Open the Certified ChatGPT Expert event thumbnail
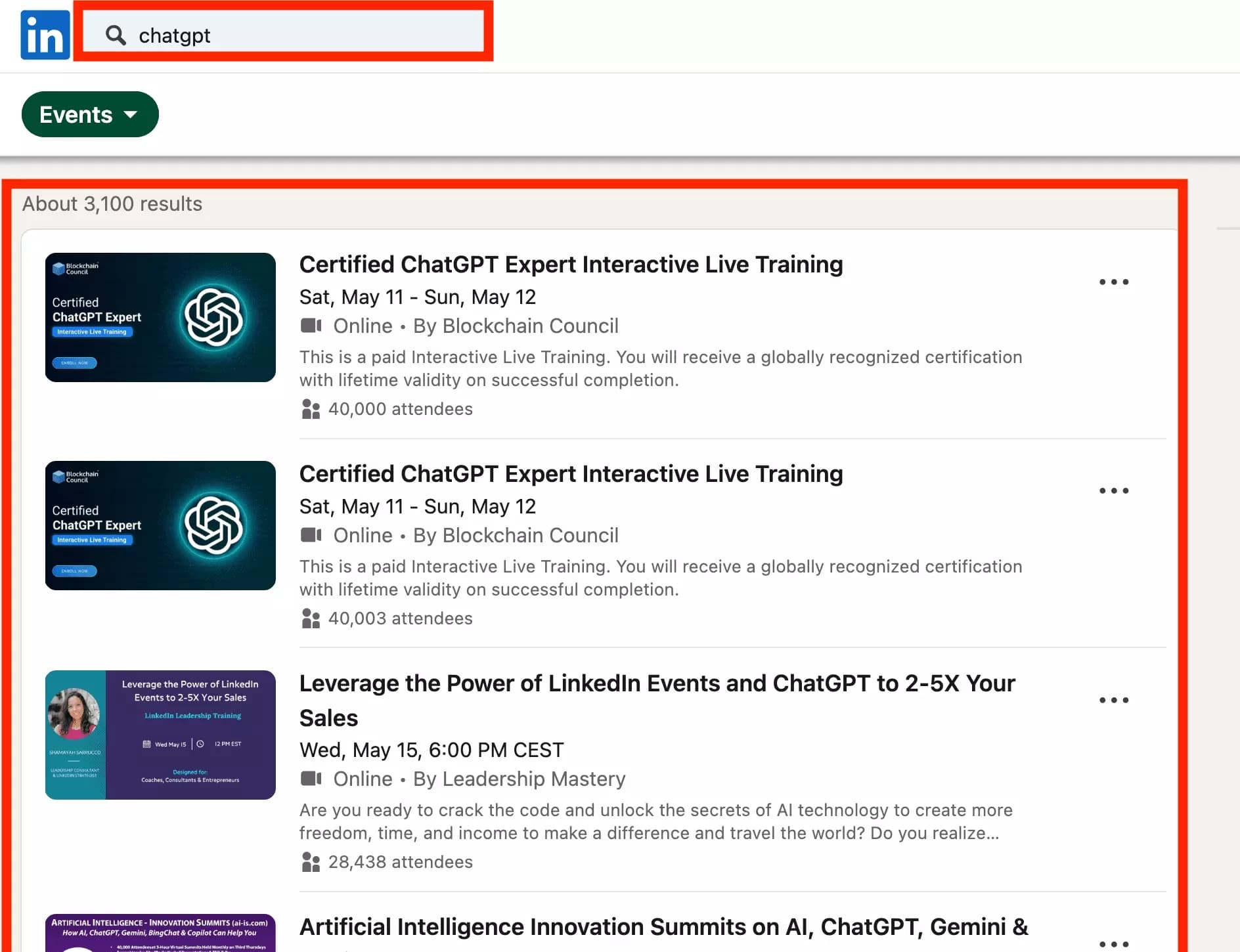The height and width of the screenshot is (952, 1240). (x=160, y=317)
